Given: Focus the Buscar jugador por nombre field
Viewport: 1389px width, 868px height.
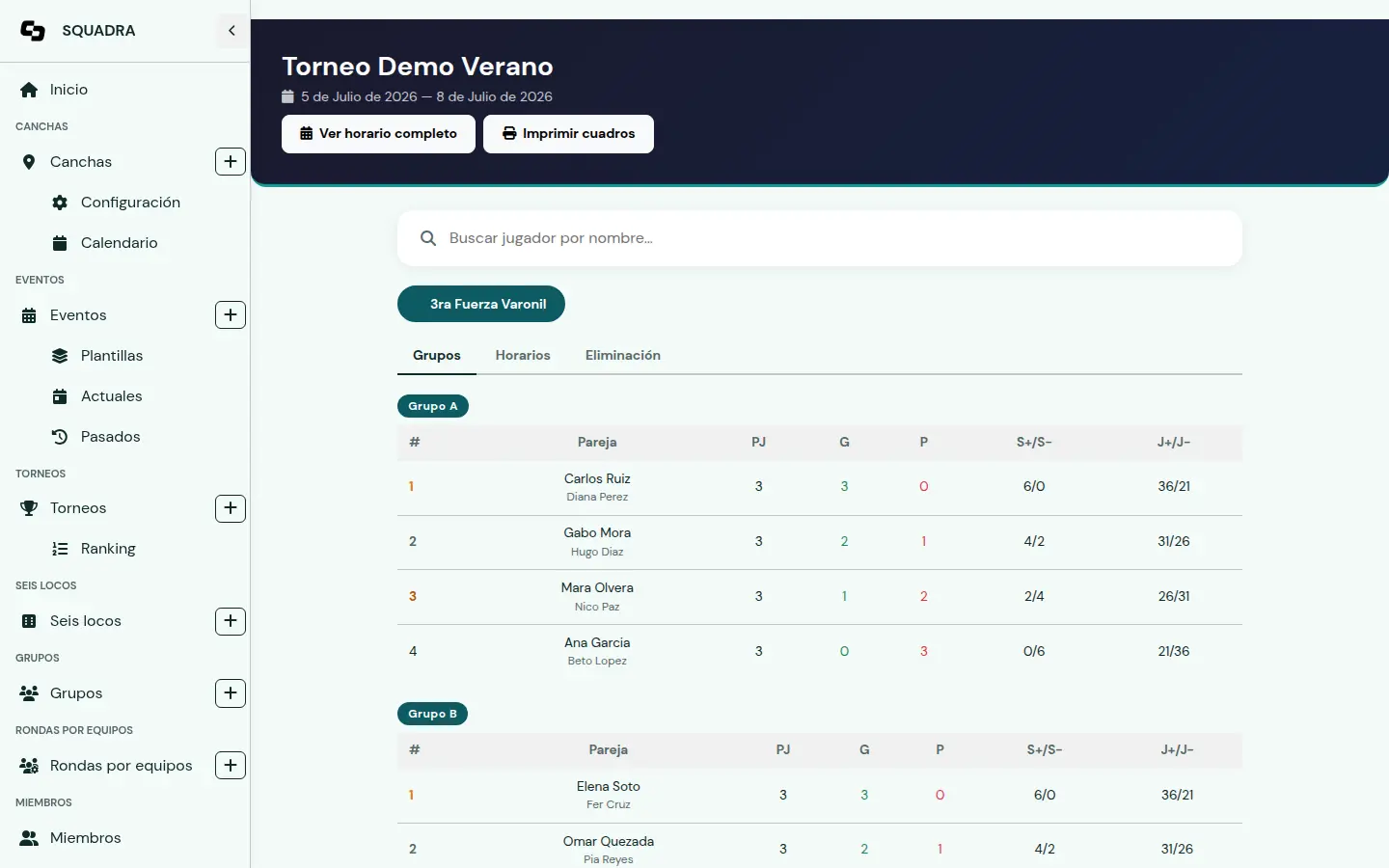Looking at the screenshot, I should [820, 238].
